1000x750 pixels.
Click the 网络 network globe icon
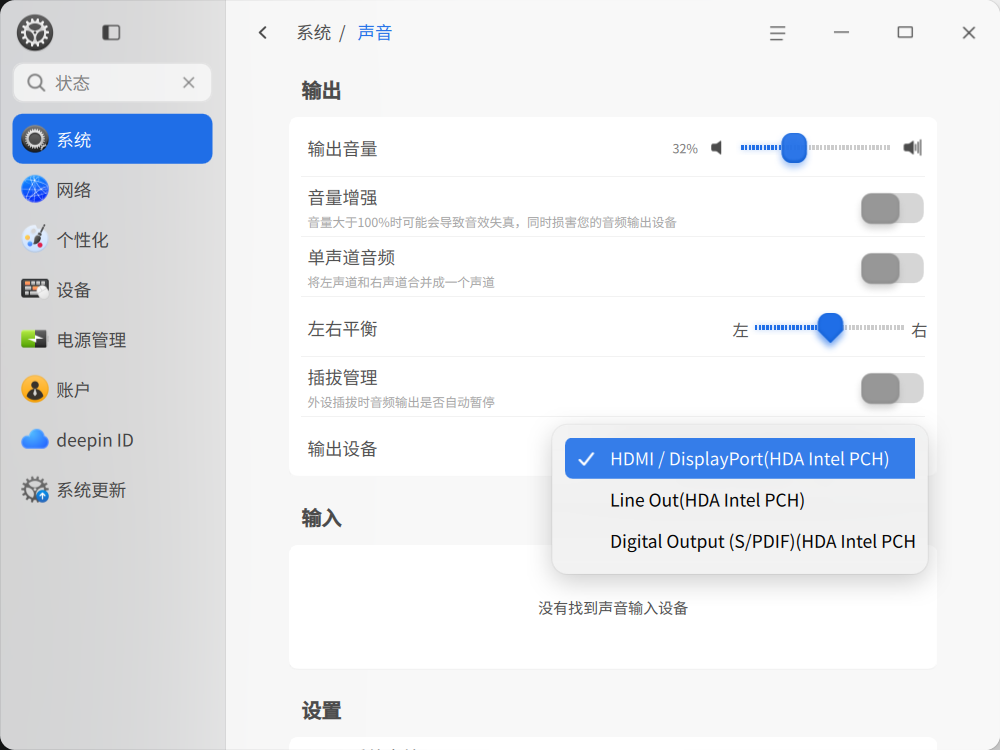34,189
